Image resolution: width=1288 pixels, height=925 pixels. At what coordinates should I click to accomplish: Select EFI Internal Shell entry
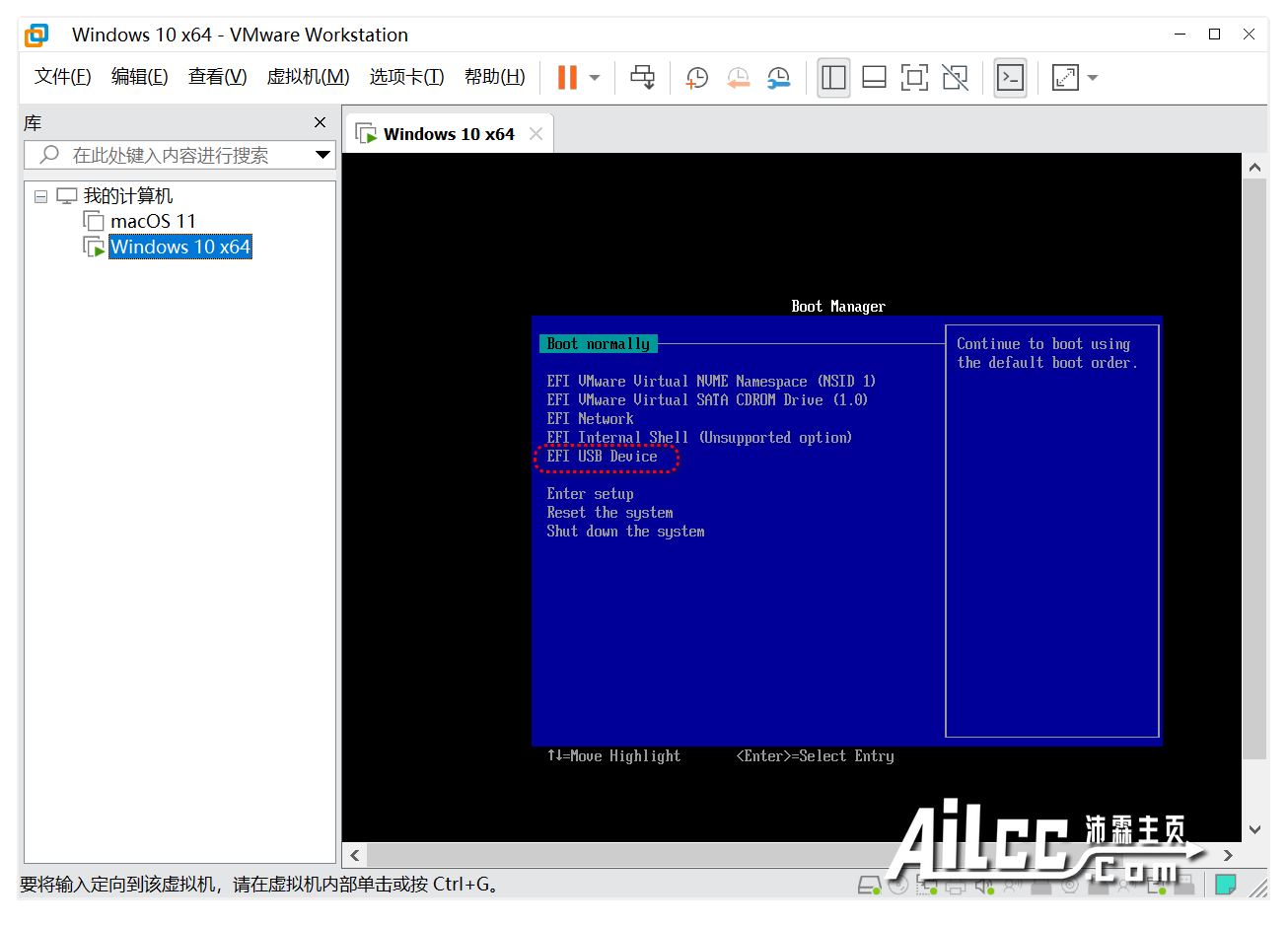click(699, 438)
